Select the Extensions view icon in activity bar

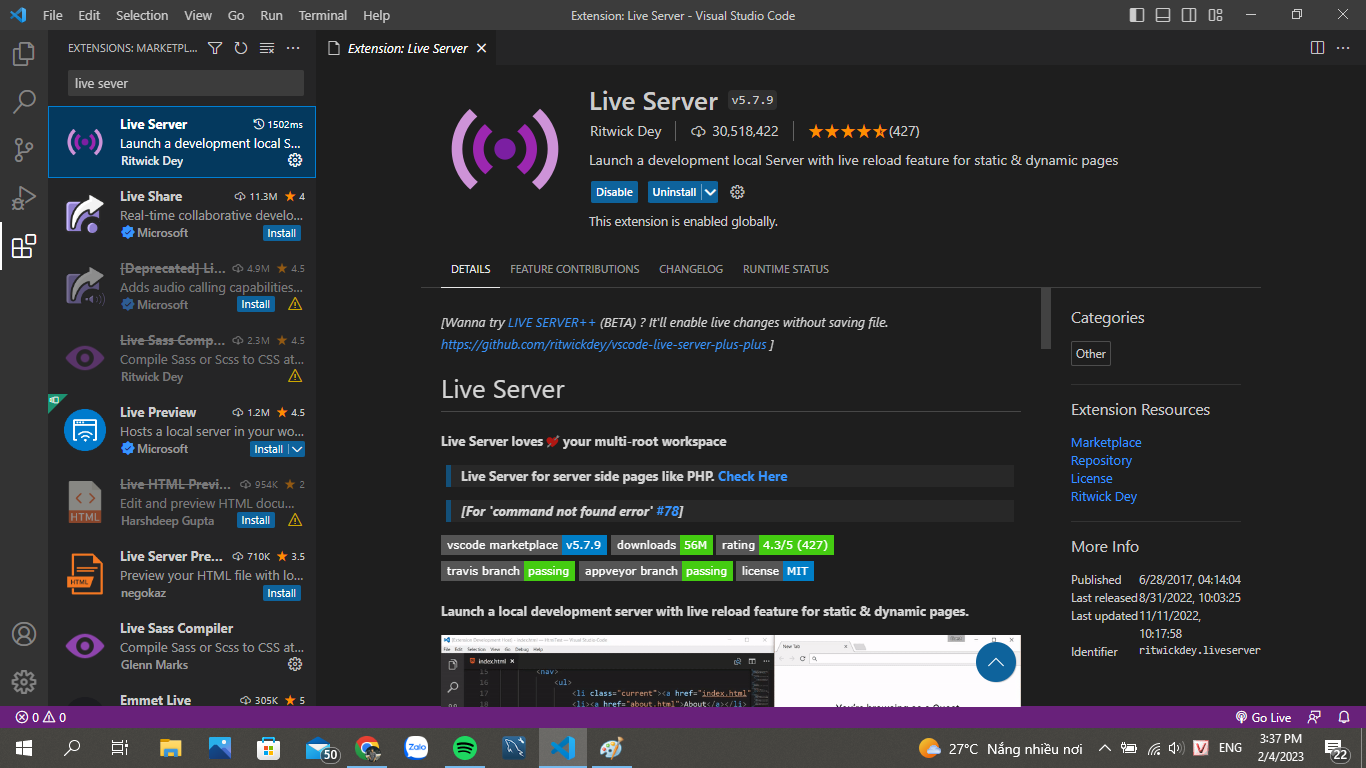click(24, 246)
